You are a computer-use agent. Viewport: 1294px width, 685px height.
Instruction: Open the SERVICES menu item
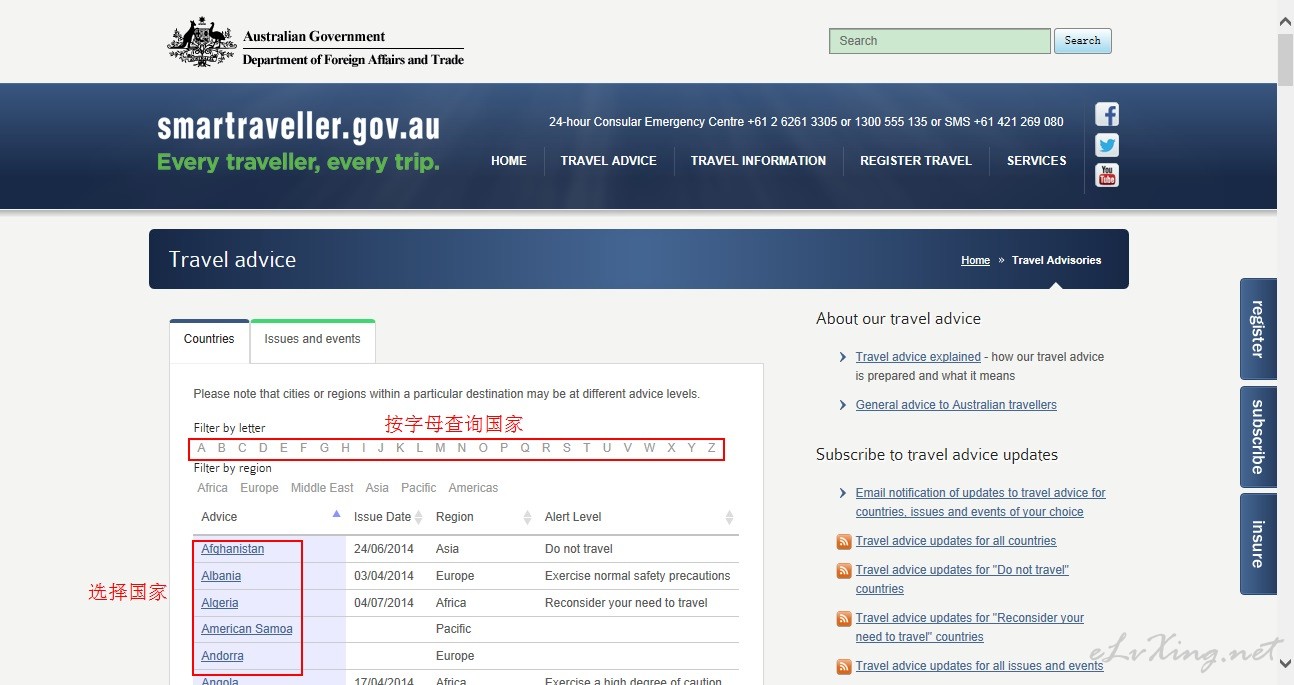(x=1037, y=160)
